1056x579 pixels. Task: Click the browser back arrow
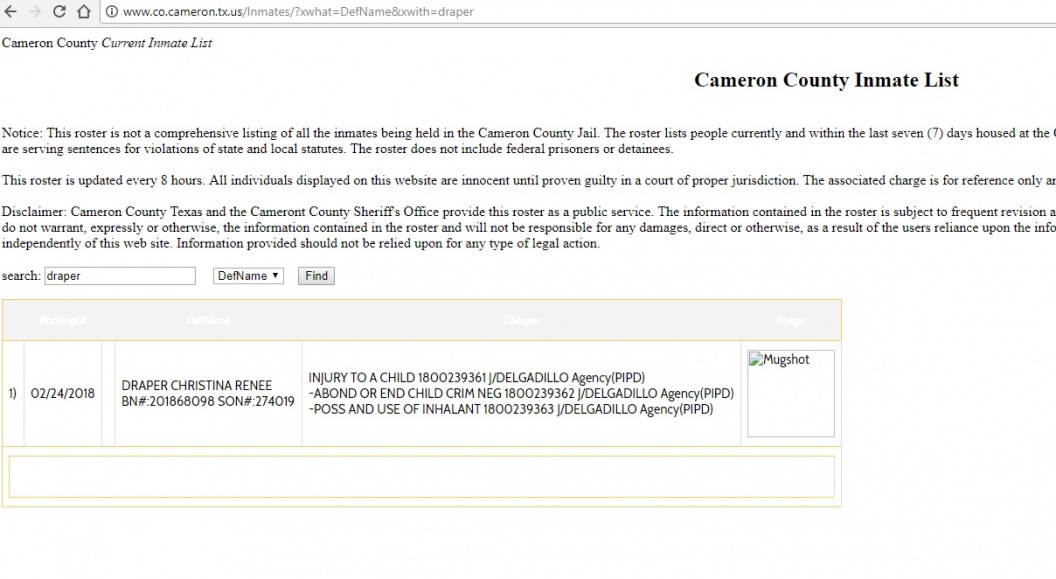(x=11, y=11)
